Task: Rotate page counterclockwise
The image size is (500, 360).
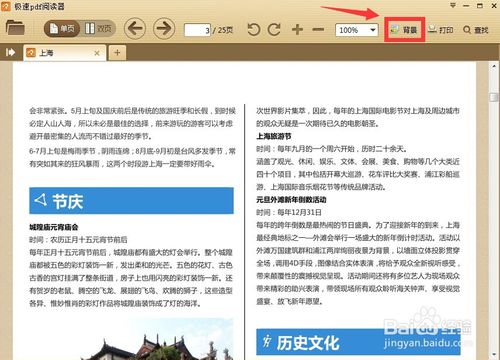Action: [254, 30]
